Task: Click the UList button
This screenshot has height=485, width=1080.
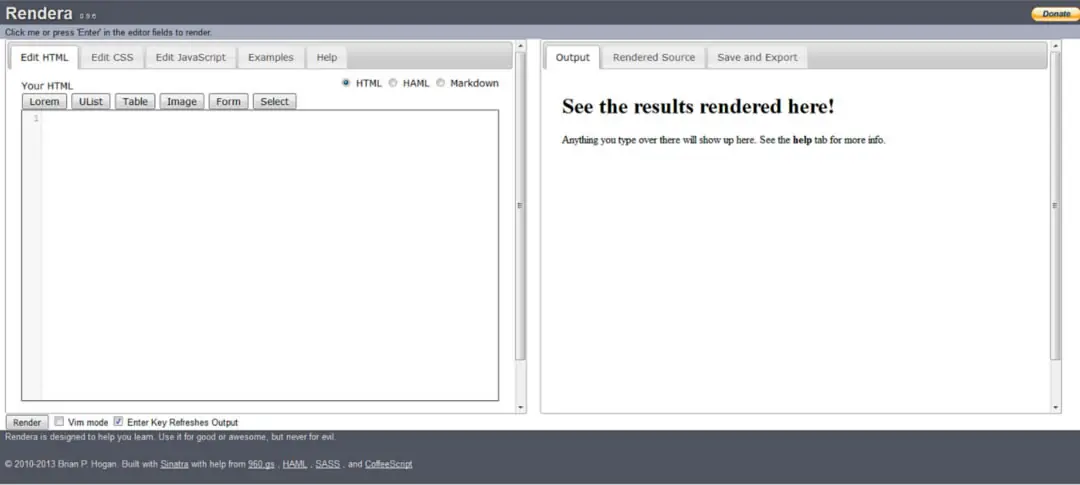Action: [x=91, y=101]
